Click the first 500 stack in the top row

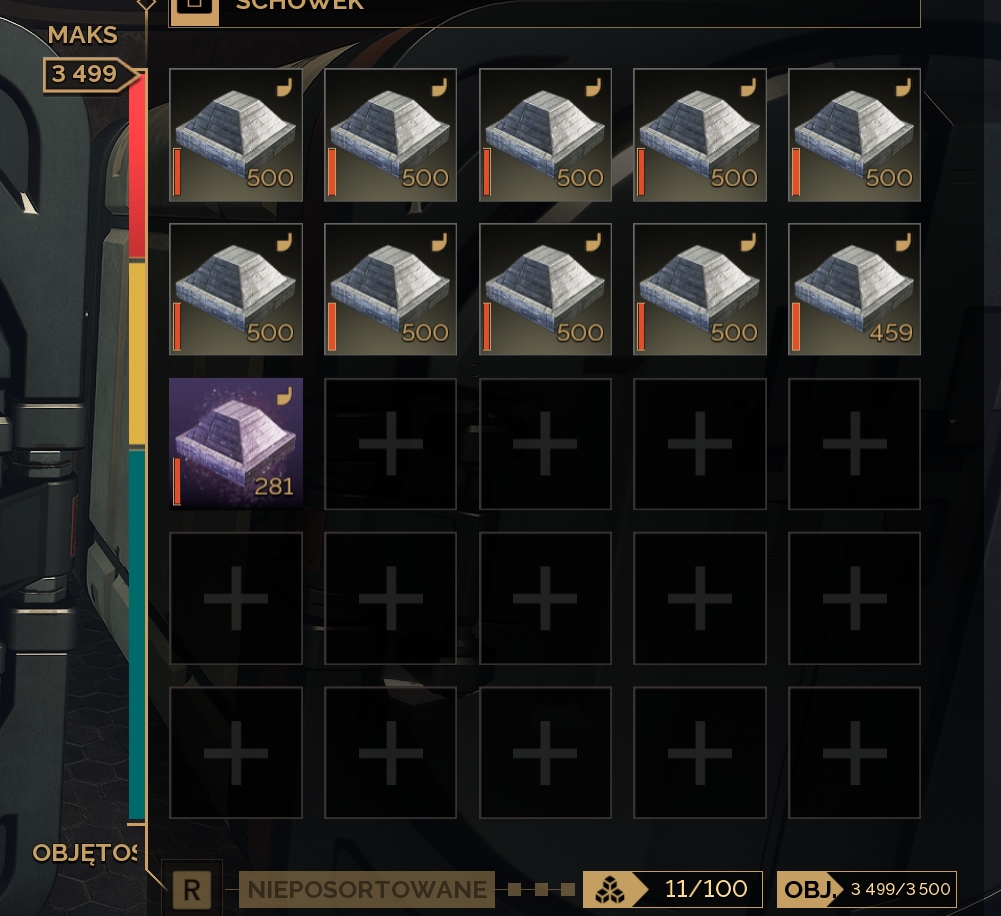coord(236,135)
